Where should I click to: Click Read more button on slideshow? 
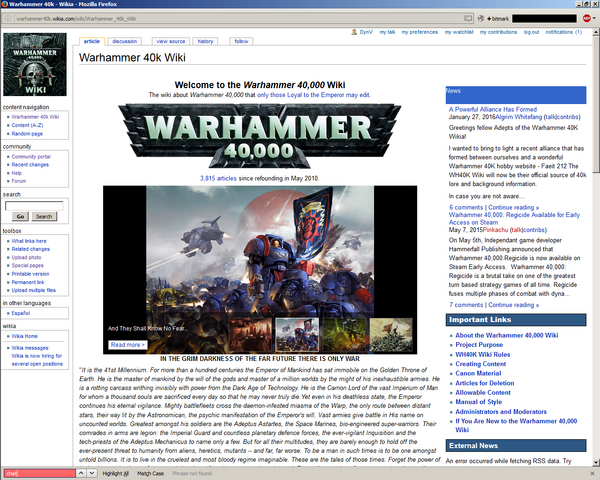click(x=128, y=345)
